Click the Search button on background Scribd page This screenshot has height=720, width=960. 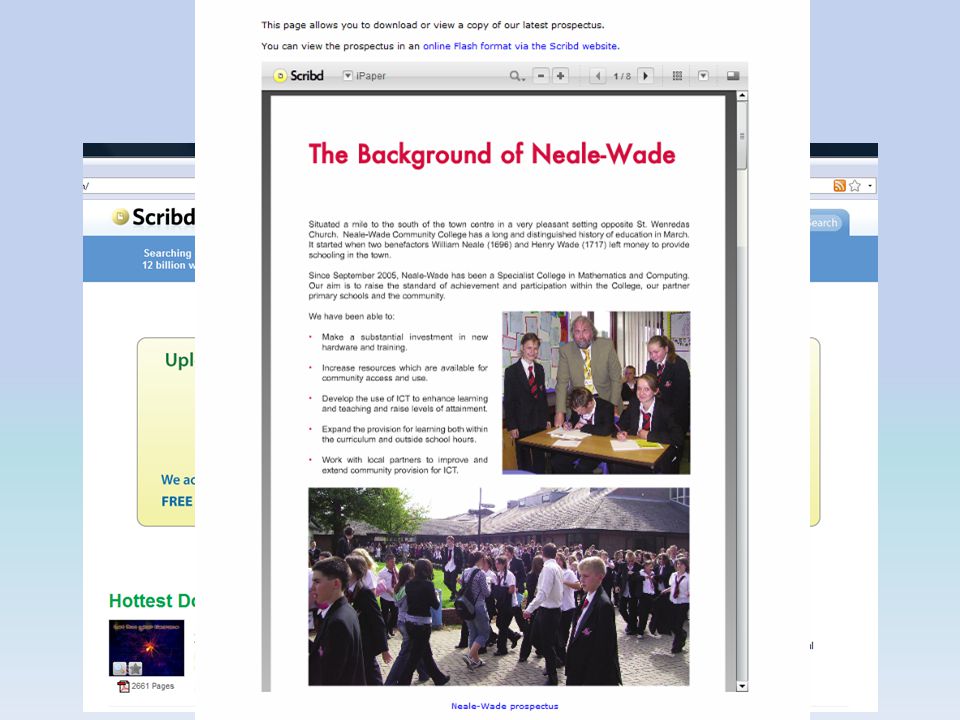click(x=825, y=223)
